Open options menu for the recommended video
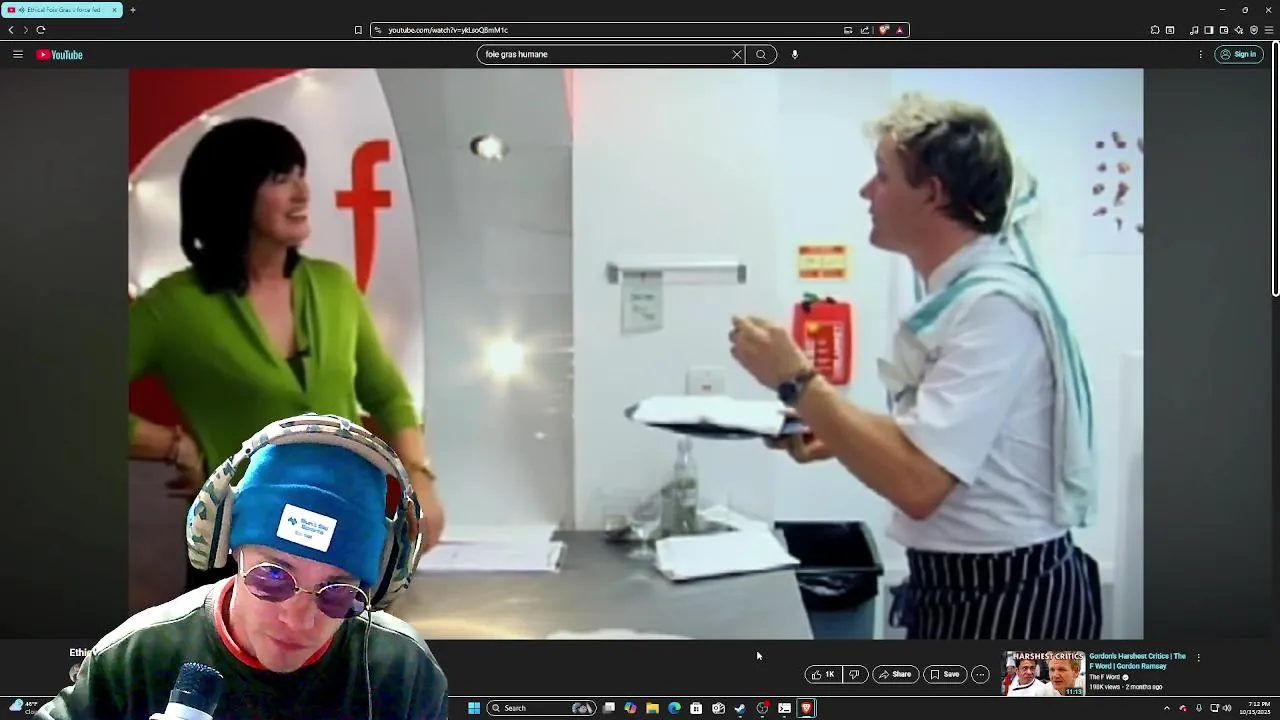This screenshot has height=720, width=1280. (1198, 657)
